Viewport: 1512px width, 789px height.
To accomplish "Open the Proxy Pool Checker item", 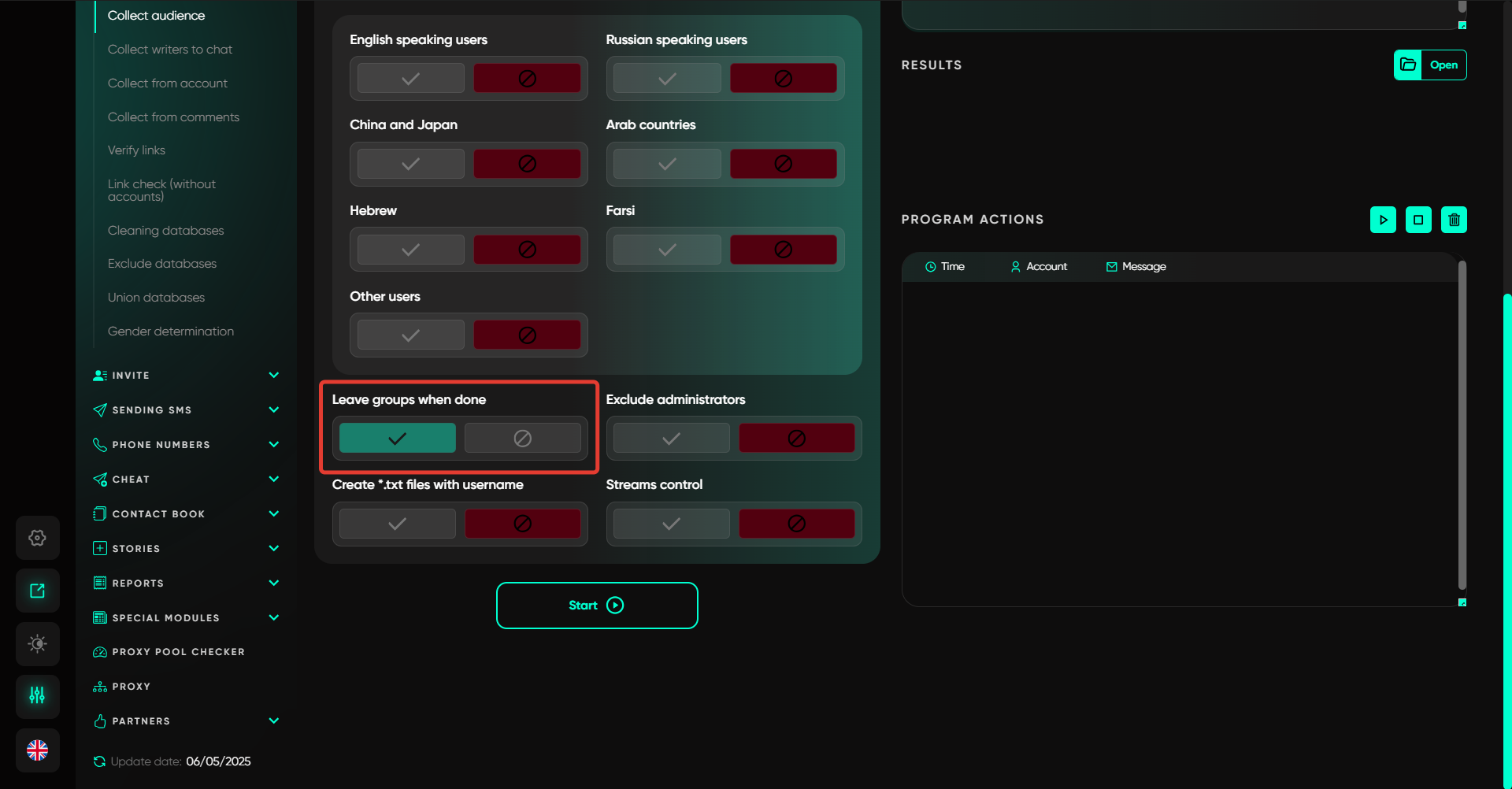I will tap(178, 652).
